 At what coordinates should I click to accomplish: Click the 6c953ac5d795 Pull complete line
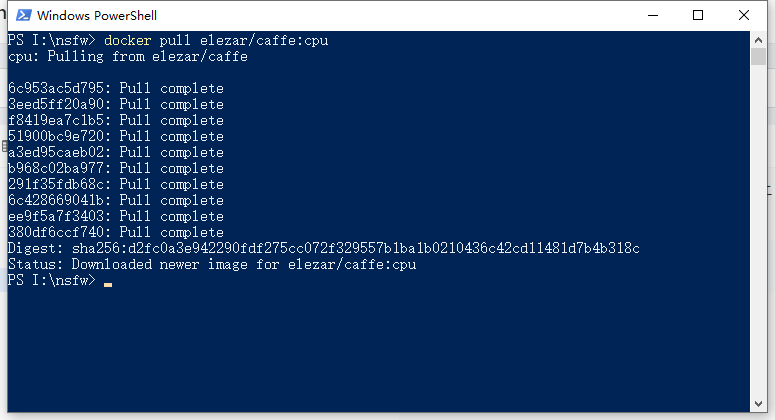point(116,88)
